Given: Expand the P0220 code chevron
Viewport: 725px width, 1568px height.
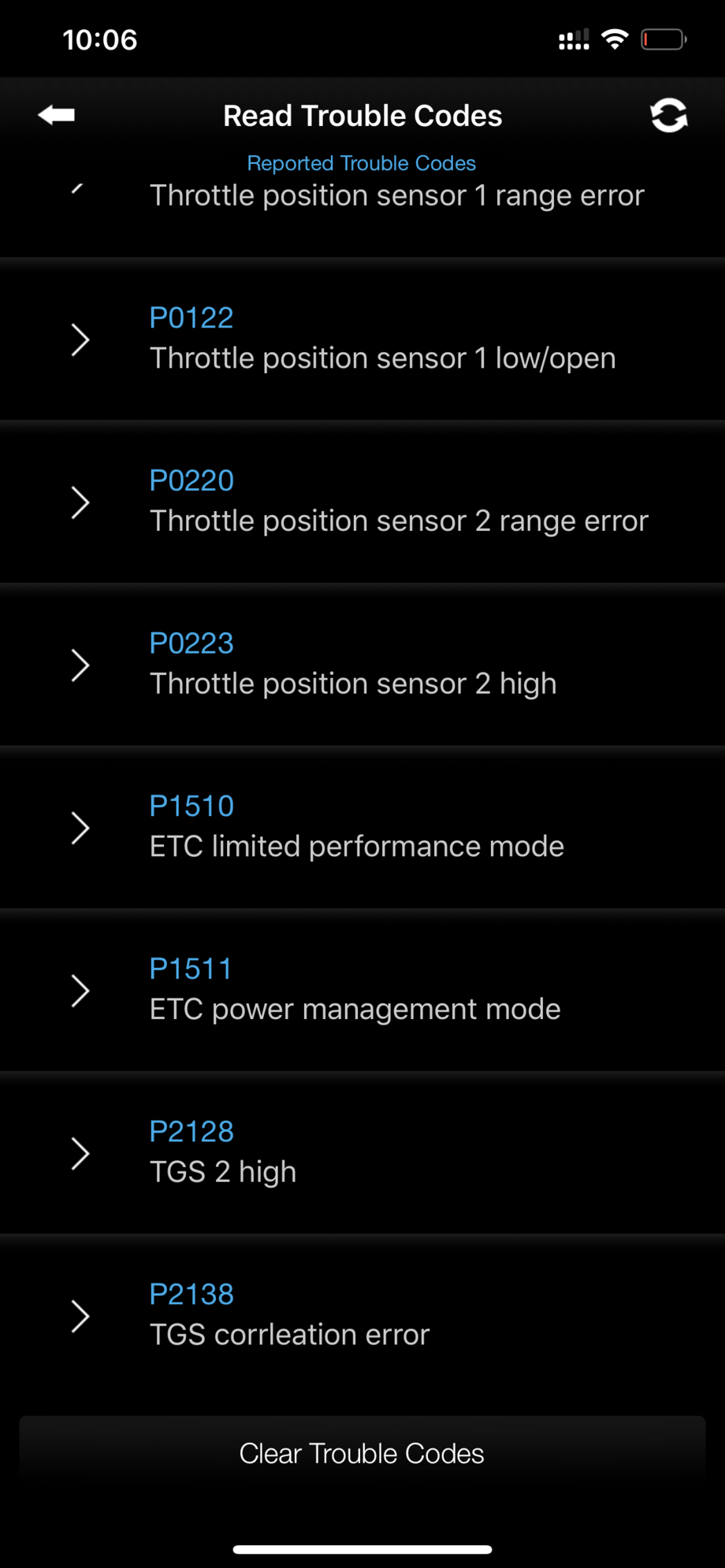Looking at the screenshot, I should 80,502.
